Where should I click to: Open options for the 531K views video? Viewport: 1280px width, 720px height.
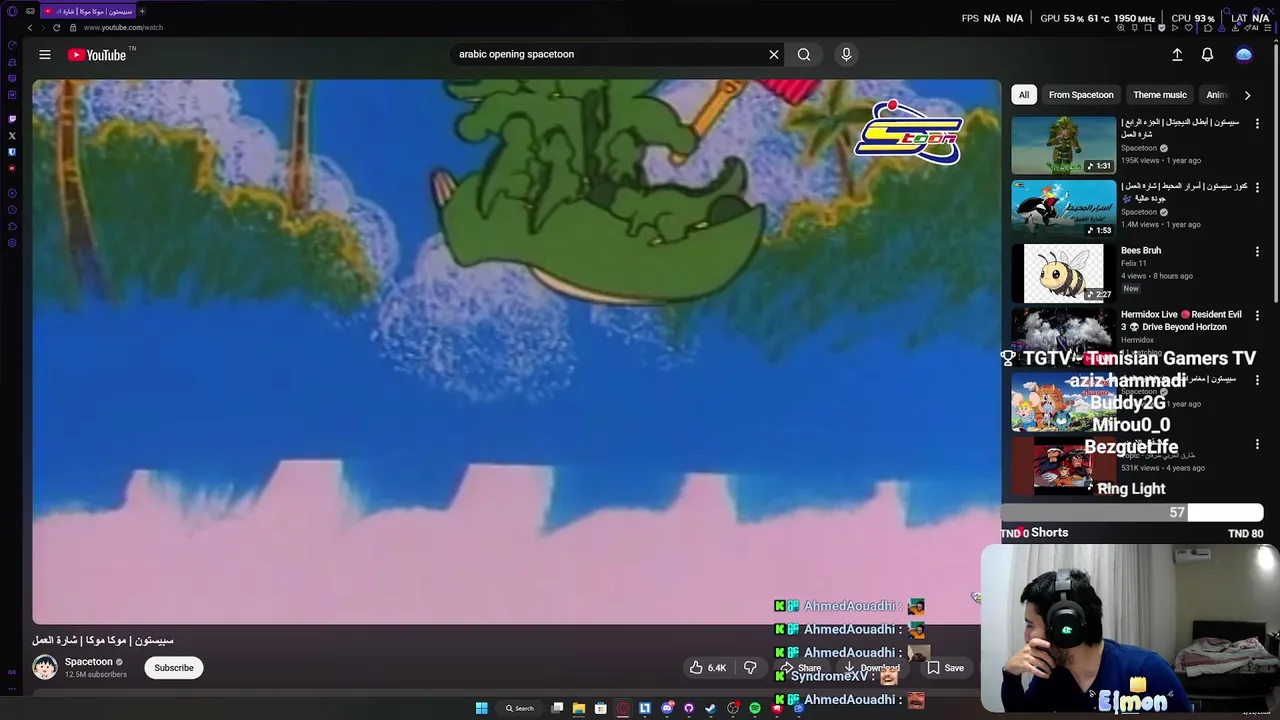coord(1257,443)
